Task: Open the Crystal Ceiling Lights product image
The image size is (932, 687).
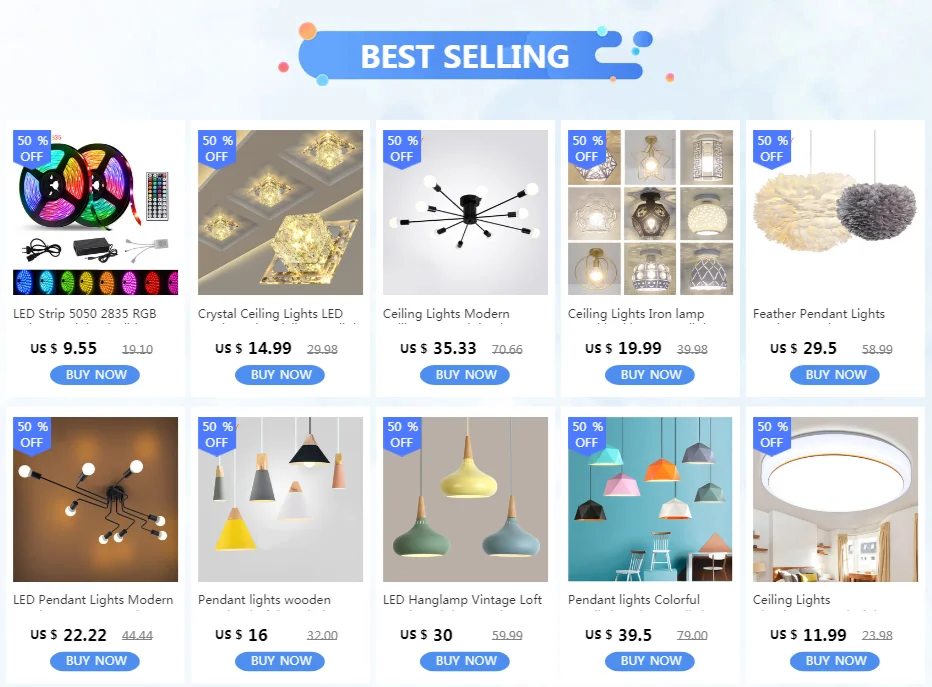Action: (x=280, y=212)
